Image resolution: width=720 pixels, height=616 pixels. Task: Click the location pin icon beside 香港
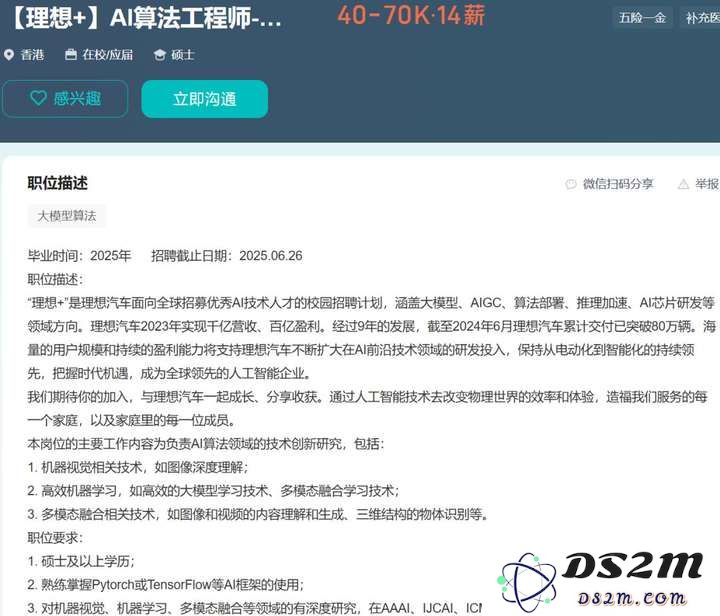[9, 55]
